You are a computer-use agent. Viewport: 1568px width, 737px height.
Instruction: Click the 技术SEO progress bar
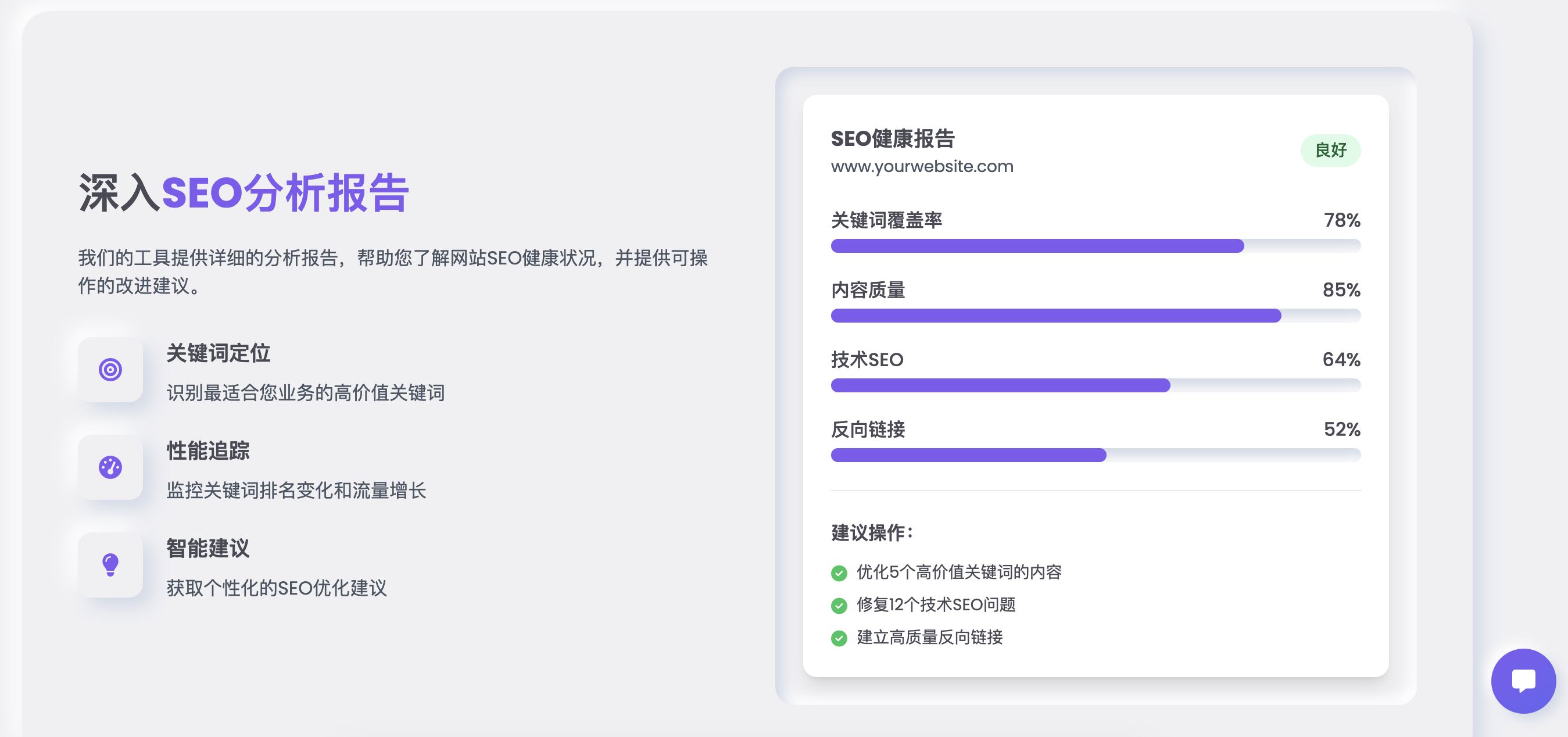1096,385
